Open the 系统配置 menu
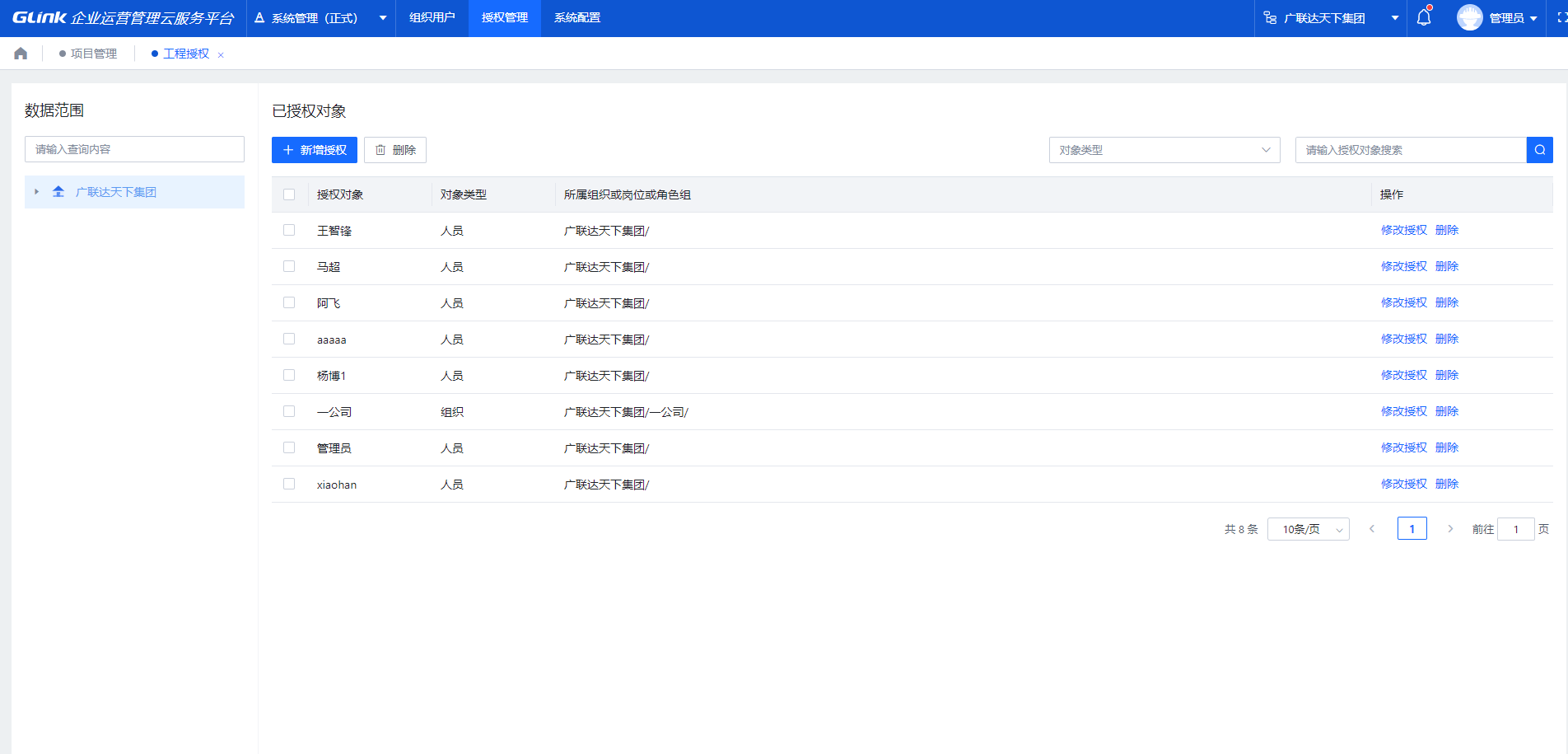 tap(577, 18)
